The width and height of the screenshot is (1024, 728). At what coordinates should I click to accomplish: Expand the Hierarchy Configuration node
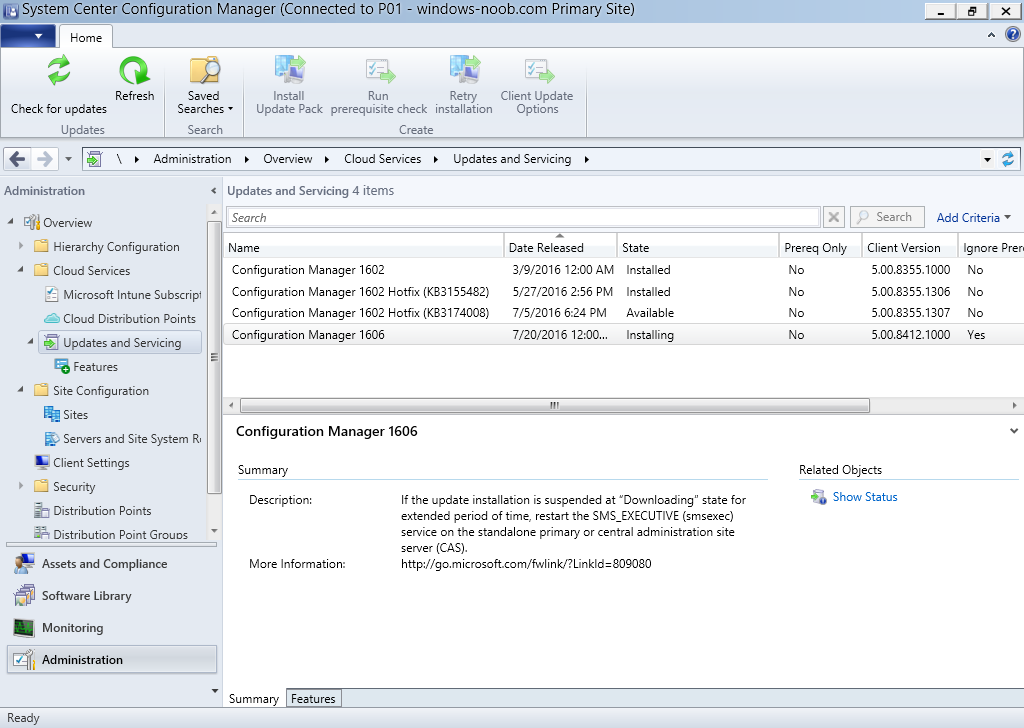[21, 246]
